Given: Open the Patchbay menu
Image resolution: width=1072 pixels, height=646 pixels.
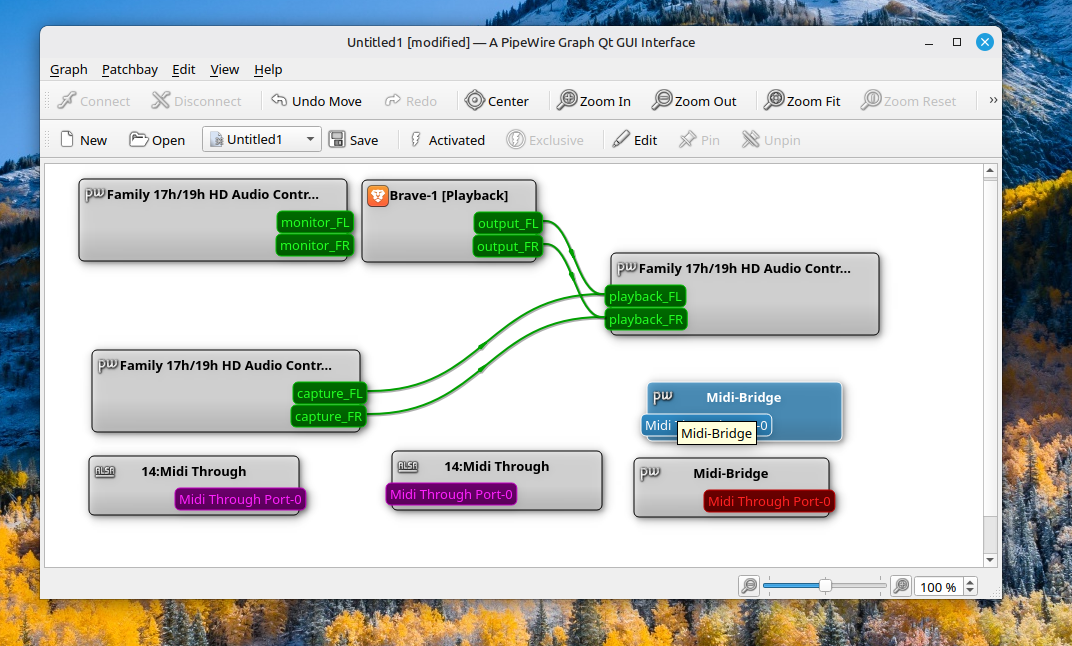Looking at the screenshot, I should point(130,69).
